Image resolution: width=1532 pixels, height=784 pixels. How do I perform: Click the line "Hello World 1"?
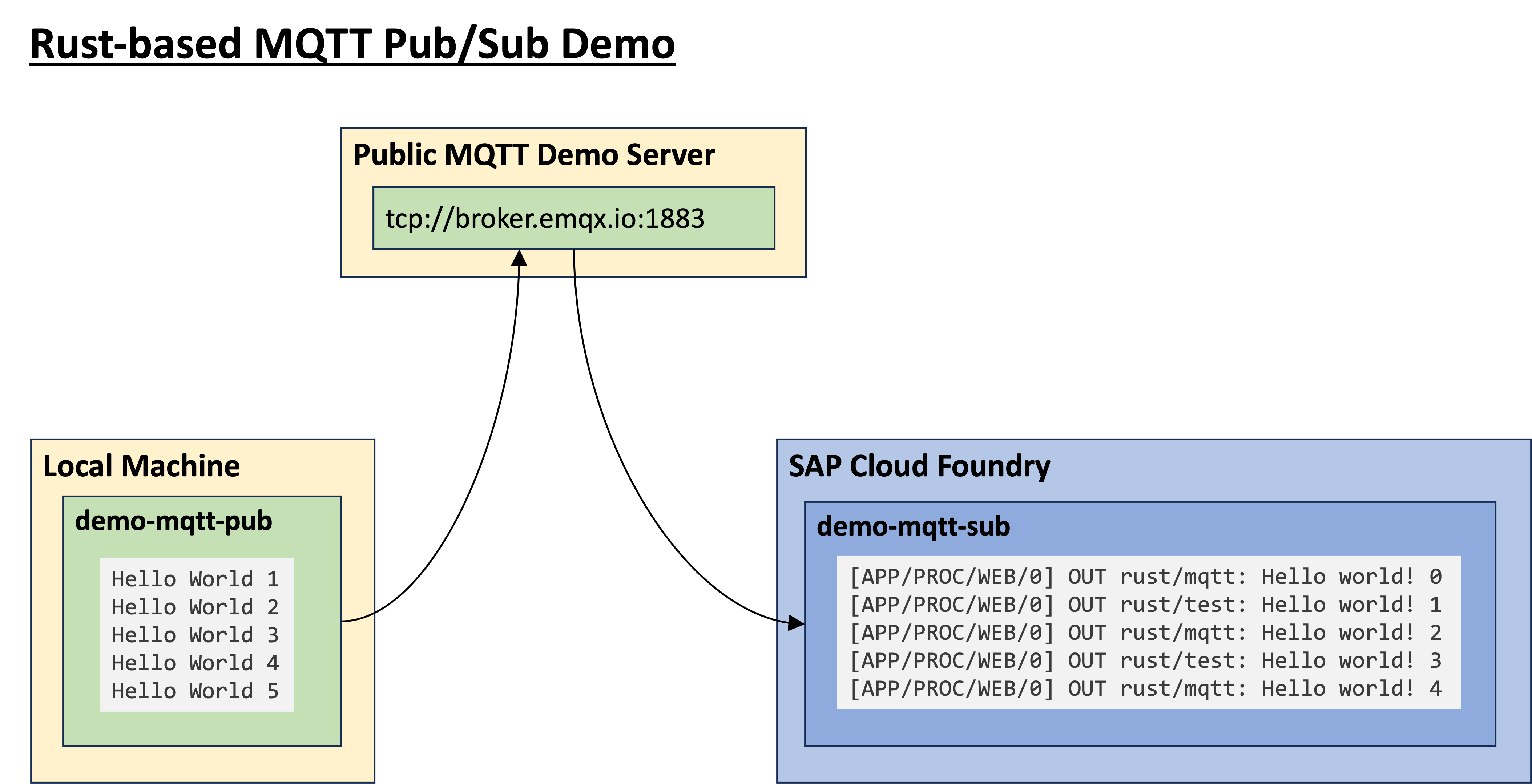[x=195, y=579]
